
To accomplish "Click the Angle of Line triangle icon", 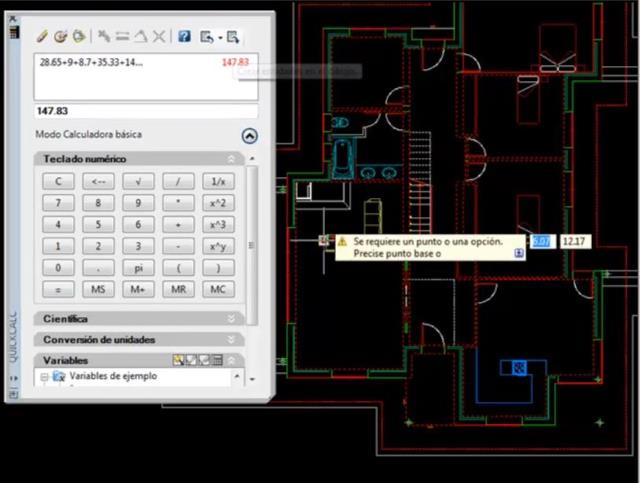I will 140,37.
